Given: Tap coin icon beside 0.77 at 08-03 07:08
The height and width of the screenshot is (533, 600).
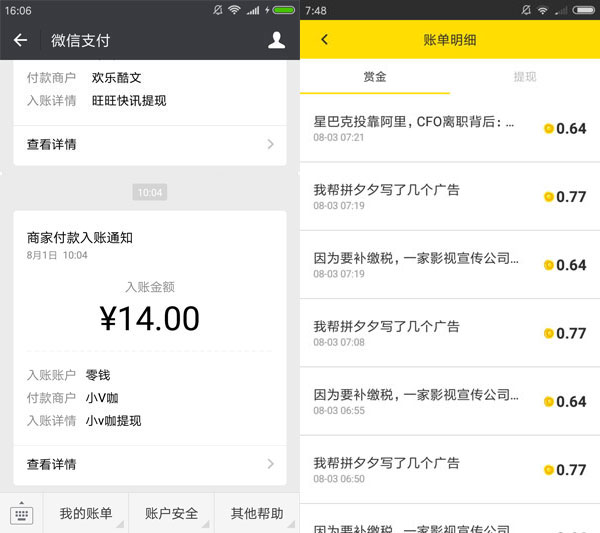Looking at the screenshot, I should coord(549,333).
